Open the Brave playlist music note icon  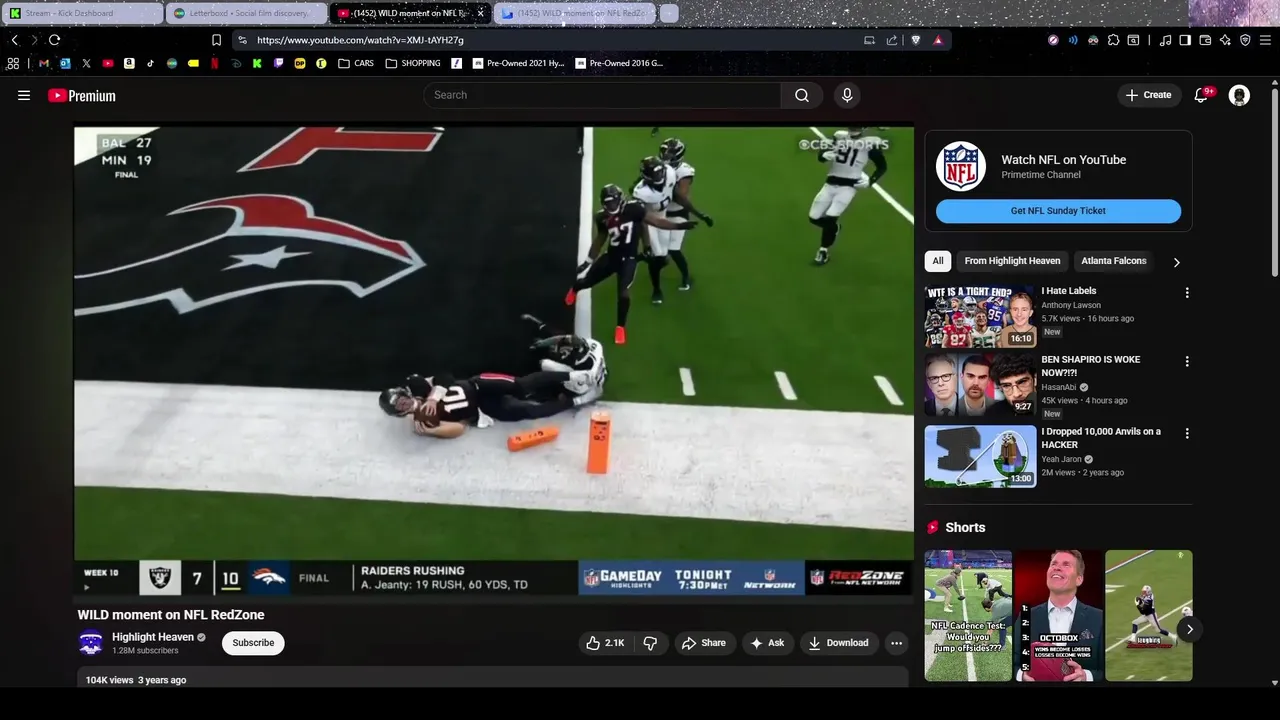pyautogui.click(x=1165, y=40)
